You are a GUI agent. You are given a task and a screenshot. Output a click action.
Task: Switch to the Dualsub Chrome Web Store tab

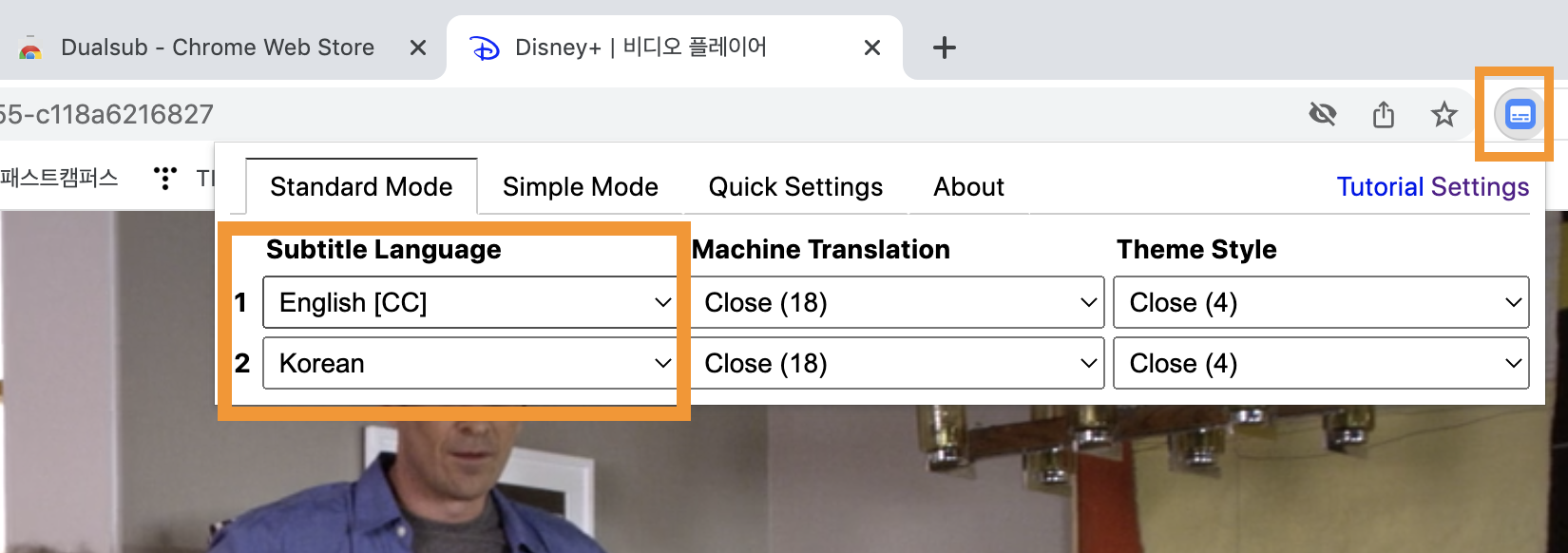click(x=219, y=48)
